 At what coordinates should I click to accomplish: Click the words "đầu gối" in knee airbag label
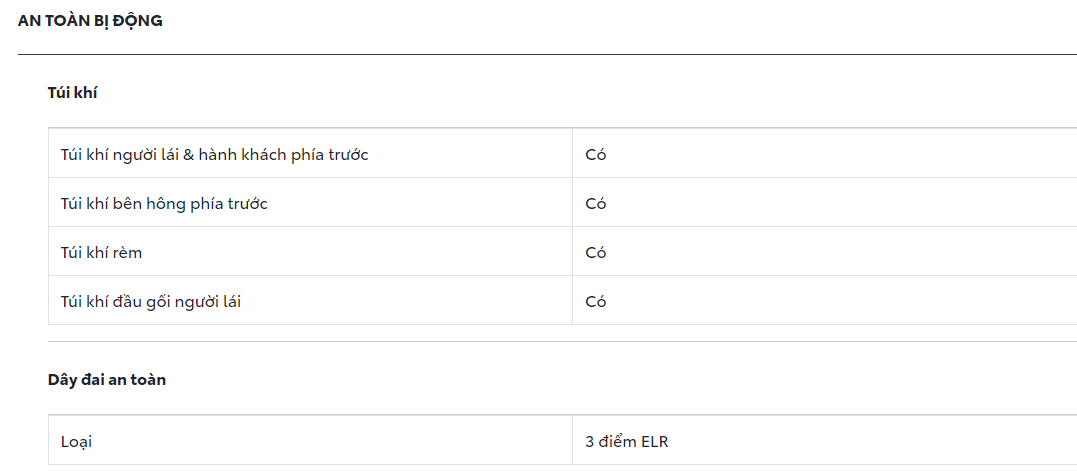click(144, 301)
